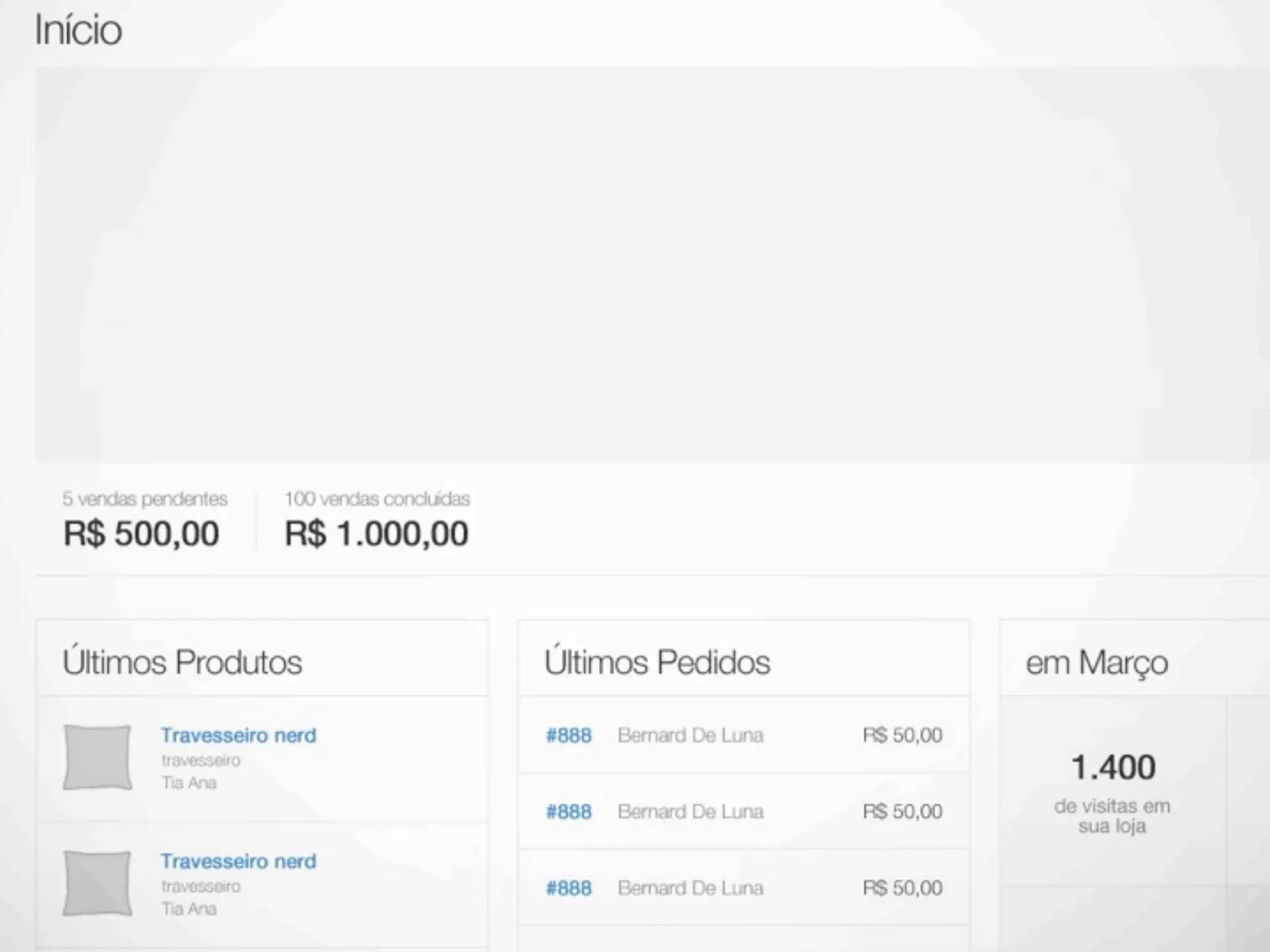The width and height of the screenshot is (1270, 952).
Task: Click R$ 50,00 amount in second order row
Action: [x=902, y=812]
